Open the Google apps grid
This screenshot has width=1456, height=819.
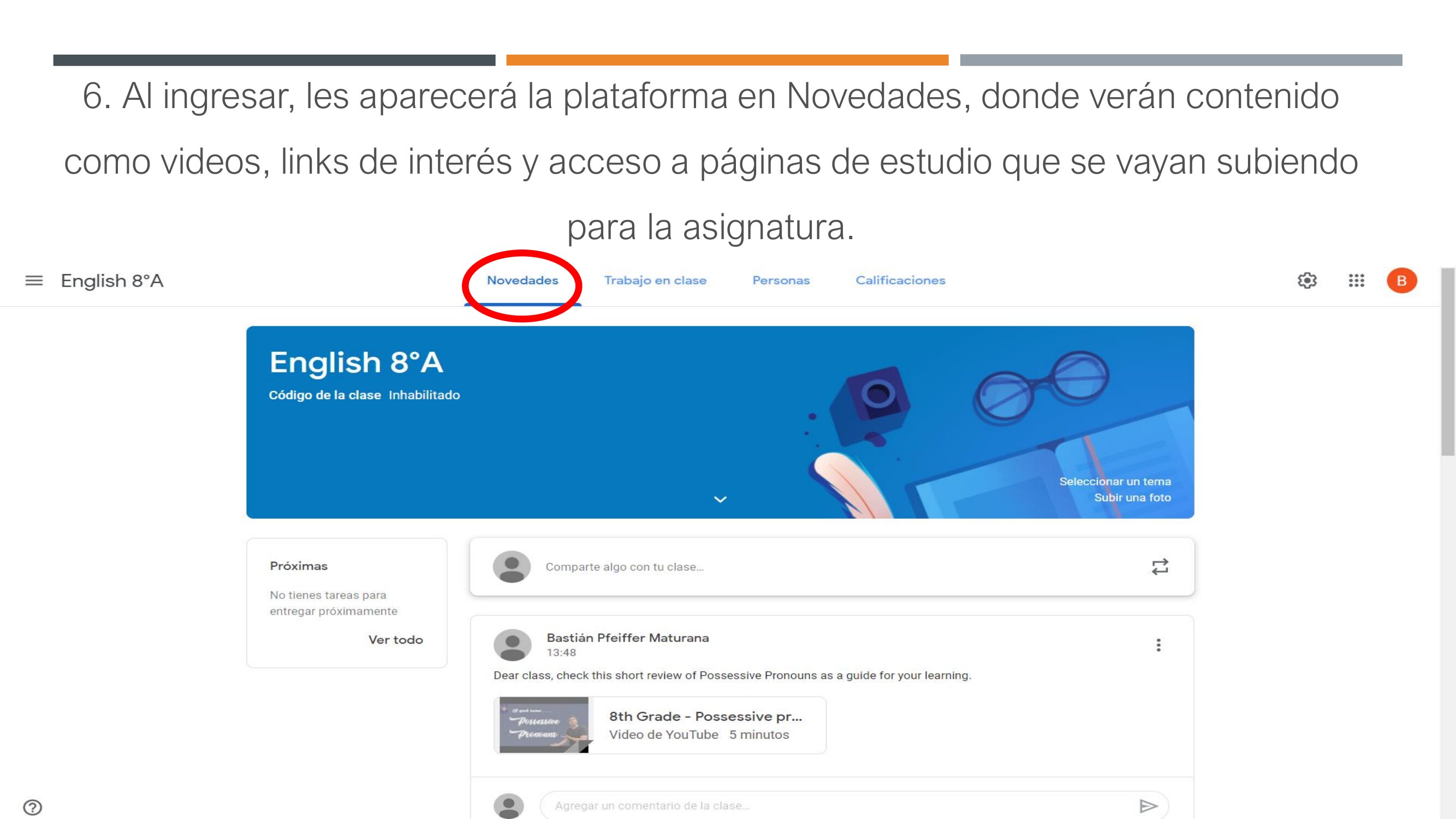tap(1356, 281)
